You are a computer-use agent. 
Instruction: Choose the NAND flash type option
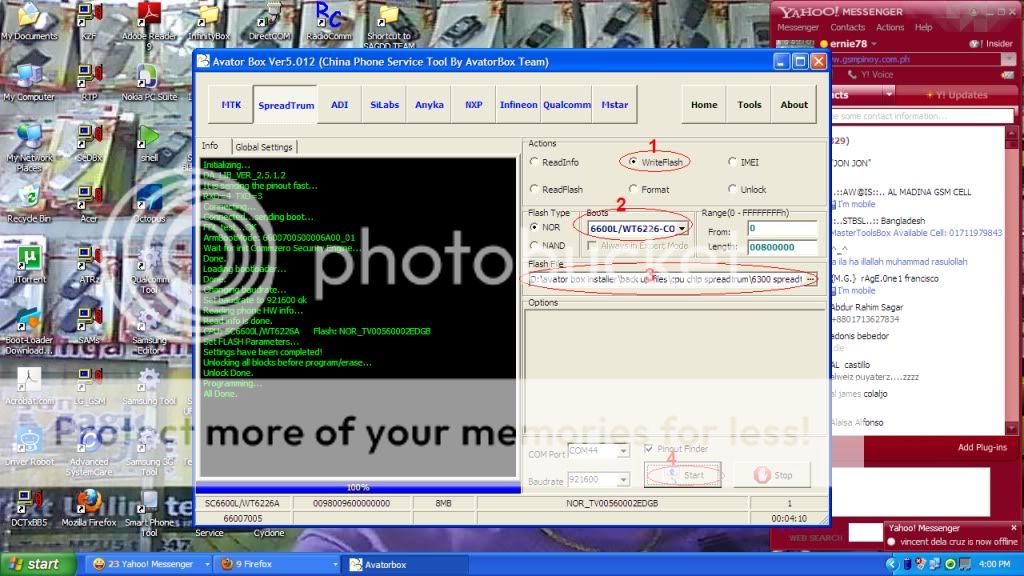(535, 245)
